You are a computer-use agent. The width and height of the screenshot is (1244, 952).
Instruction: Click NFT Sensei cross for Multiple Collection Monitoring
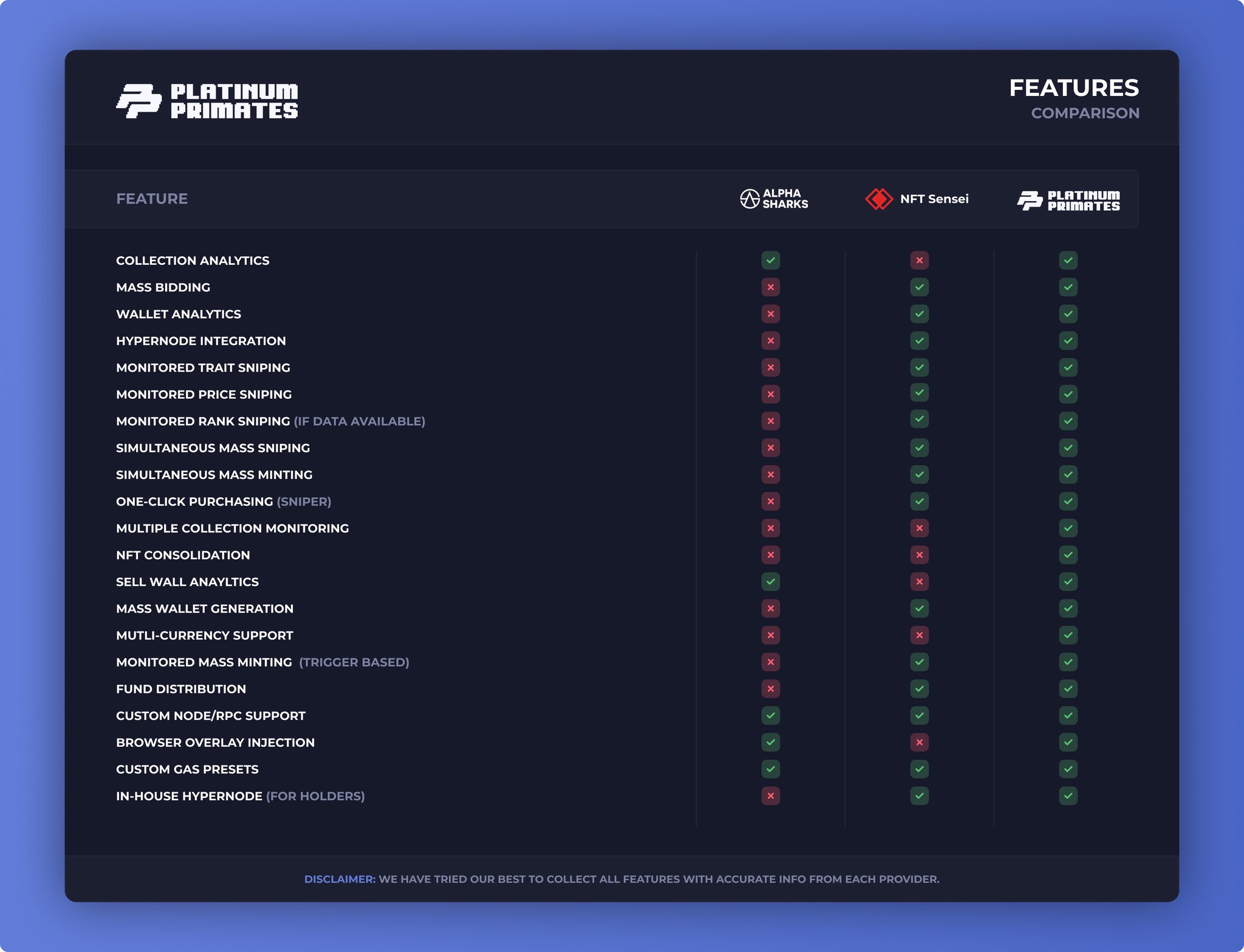tap(920, 528)
